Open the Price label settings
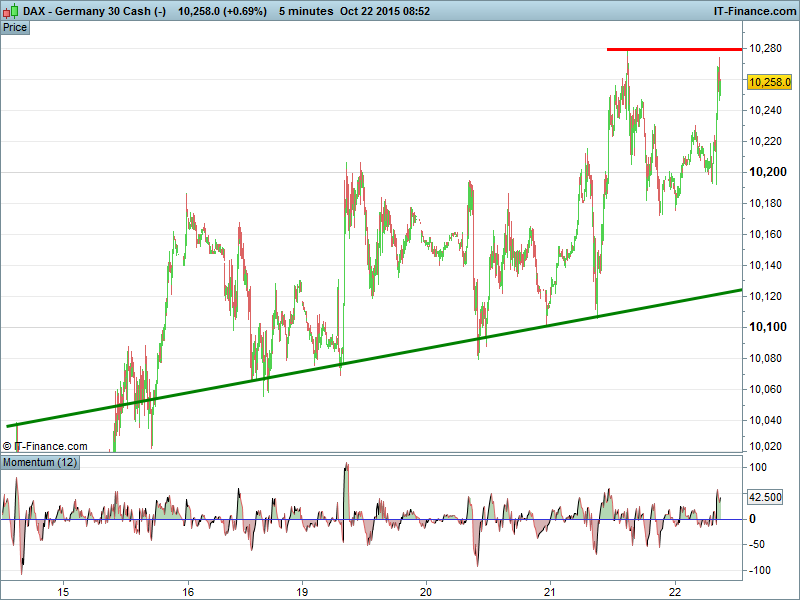The width and height of the screenshot is (800, 600). coord(15,27)
